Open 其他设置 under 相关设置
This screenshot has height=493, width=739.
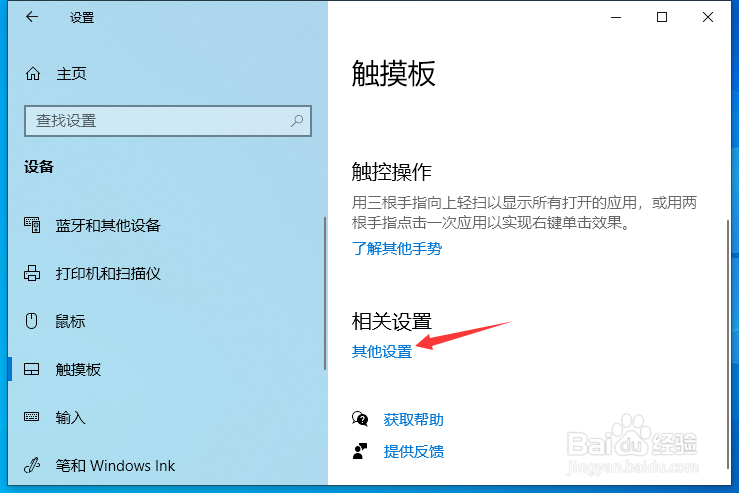[x=382, y=352]
